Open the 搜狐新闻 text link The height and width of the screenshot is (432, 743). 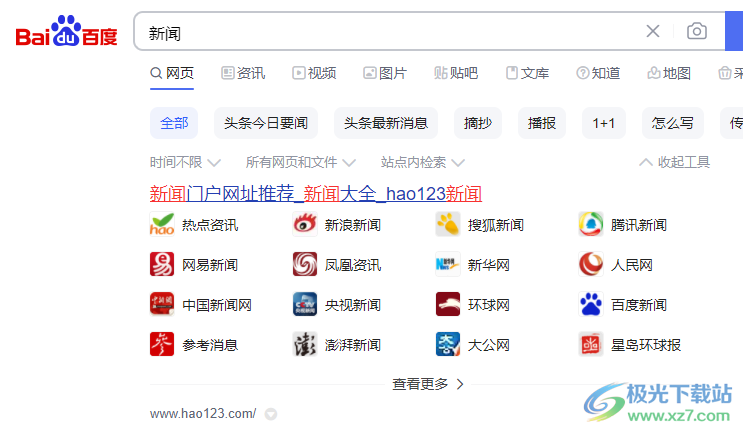[x=496, y=225]
